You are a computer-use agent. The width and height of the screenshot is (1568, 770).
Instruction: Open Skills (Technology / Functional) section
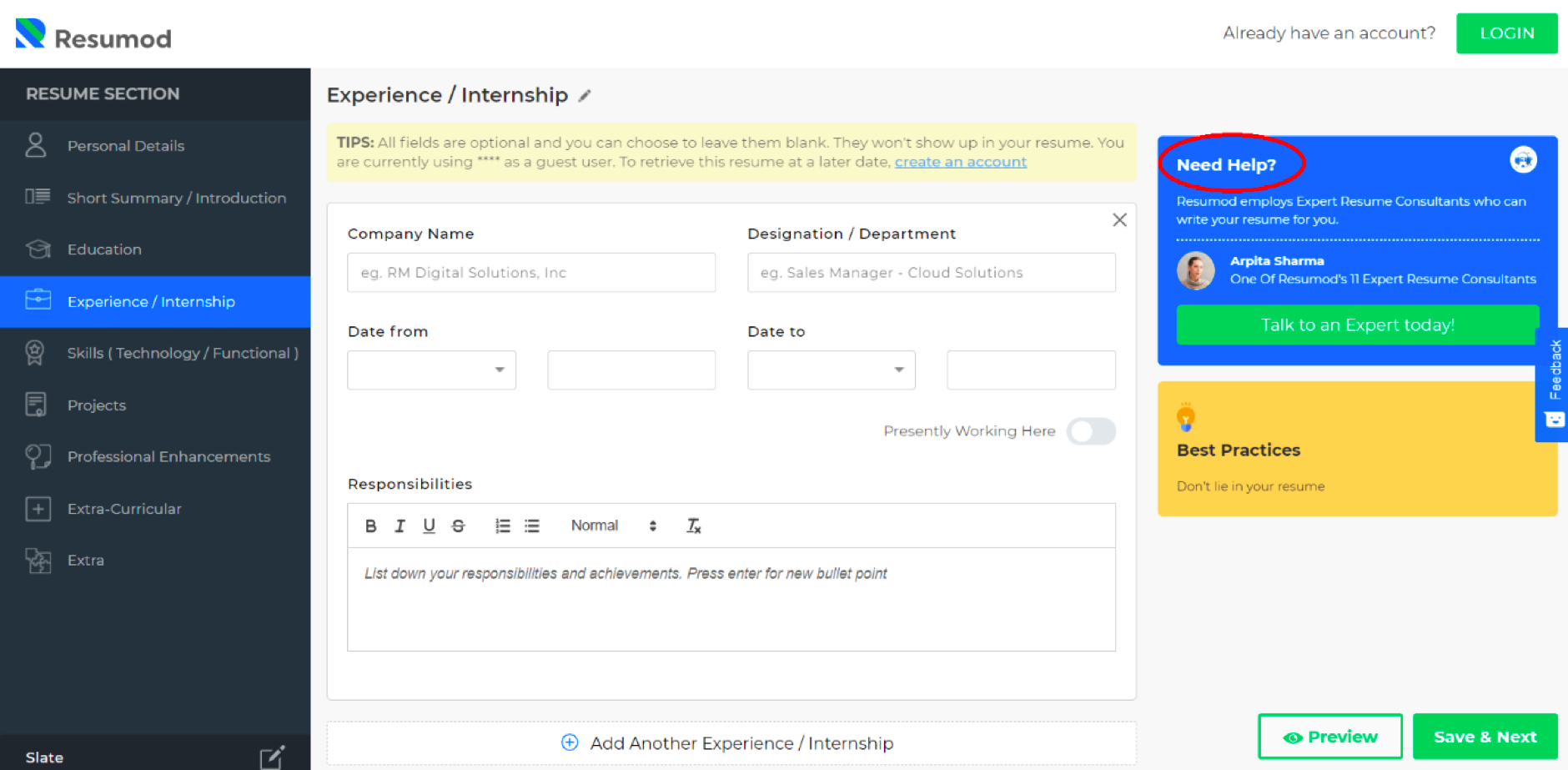pyautogui.click(x=155, y=353)
